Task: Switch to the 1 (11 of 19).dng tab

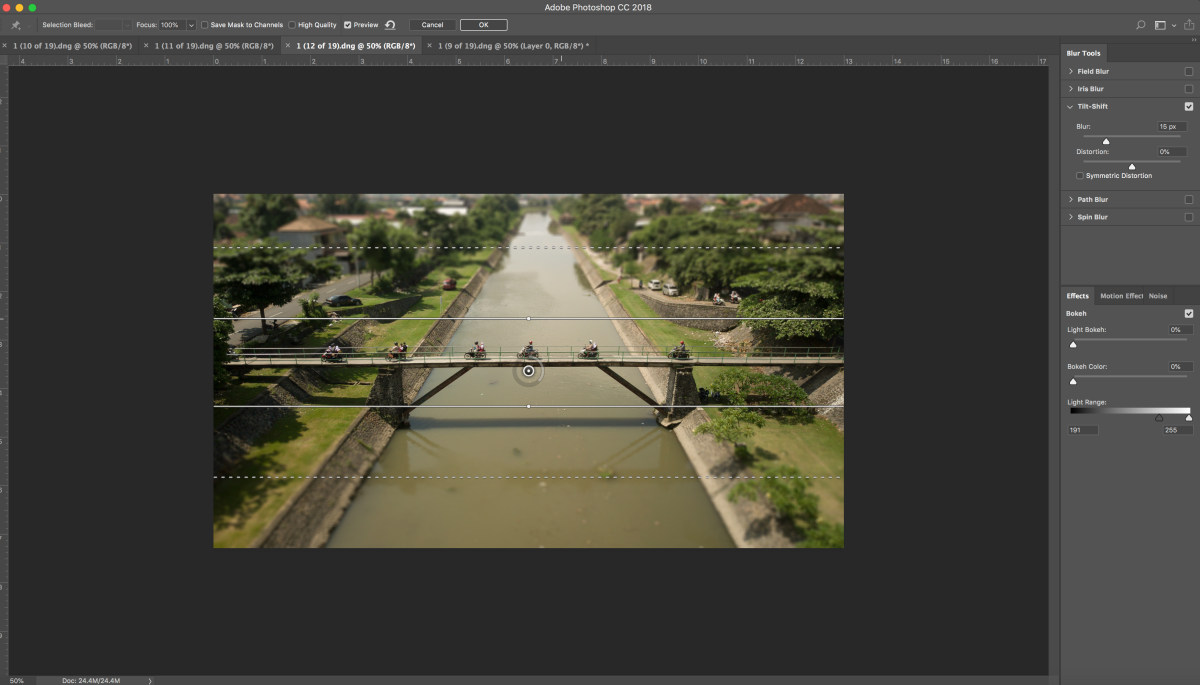Action: (x=213, y=46)
